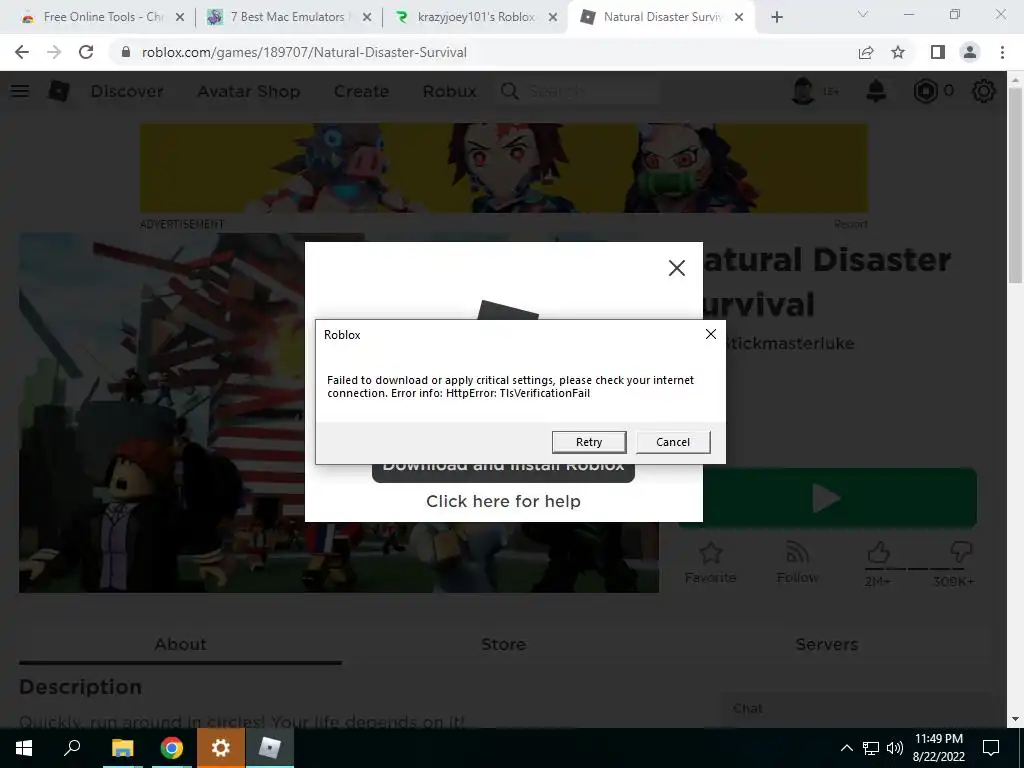
Task: Open Windows taskbar search
Action: [72, 748]
